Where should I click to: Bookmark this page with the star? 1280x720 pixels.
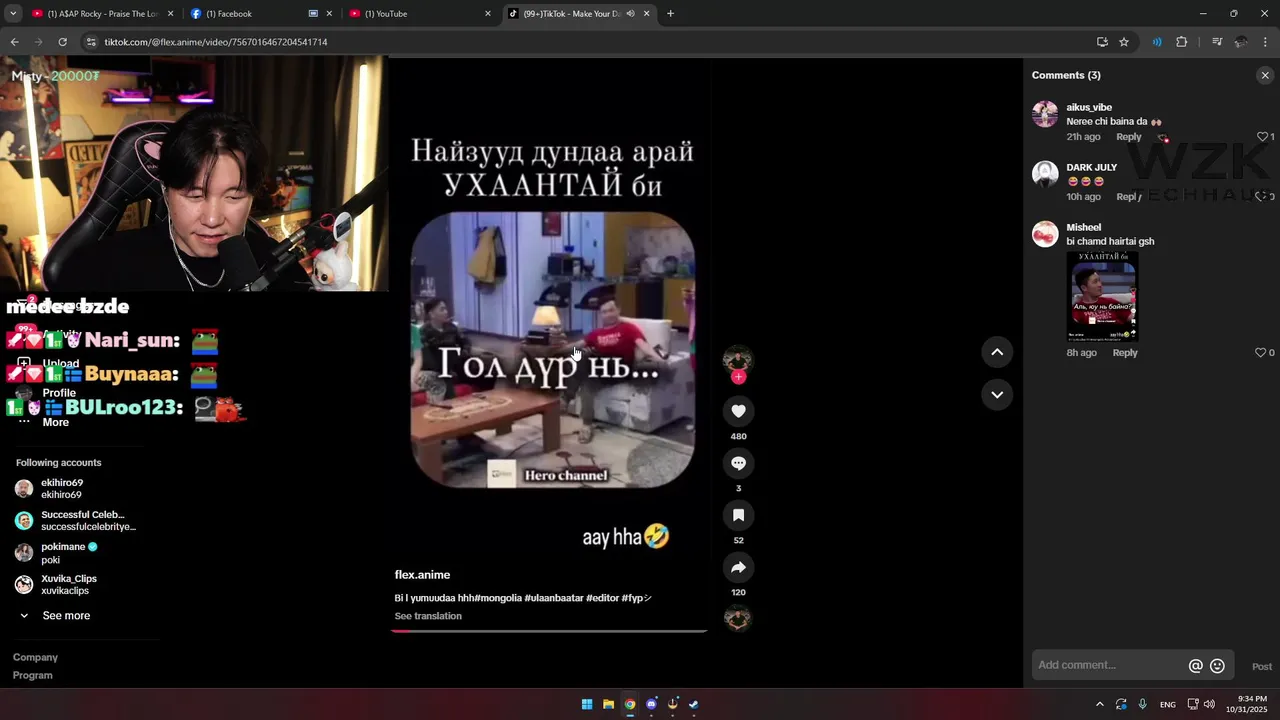tap(1124, 42)
